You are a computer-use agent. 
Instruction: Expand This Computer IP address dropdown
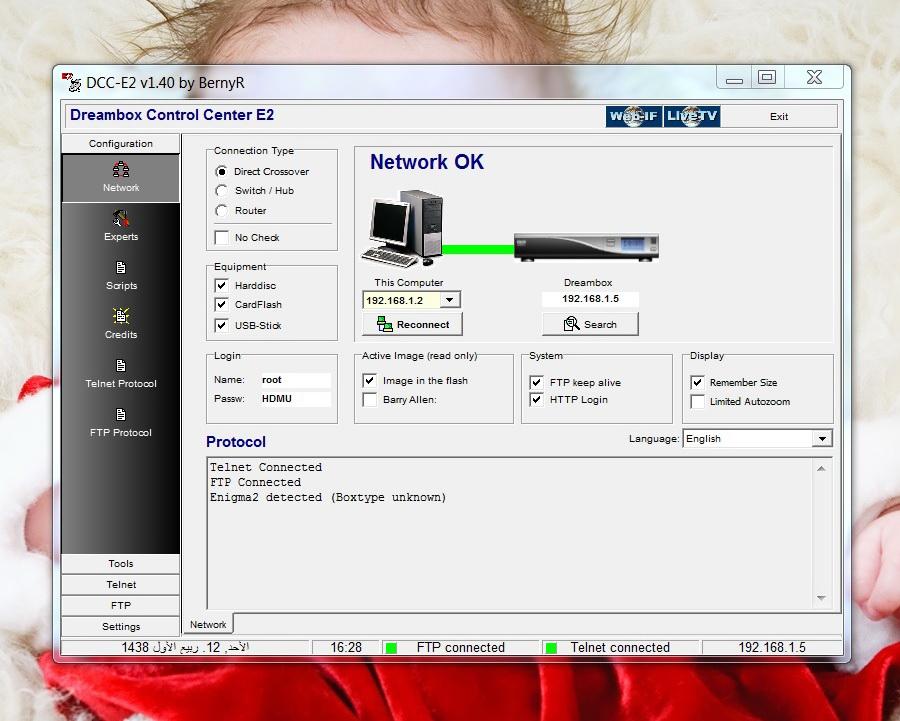(x=450, y=300)
